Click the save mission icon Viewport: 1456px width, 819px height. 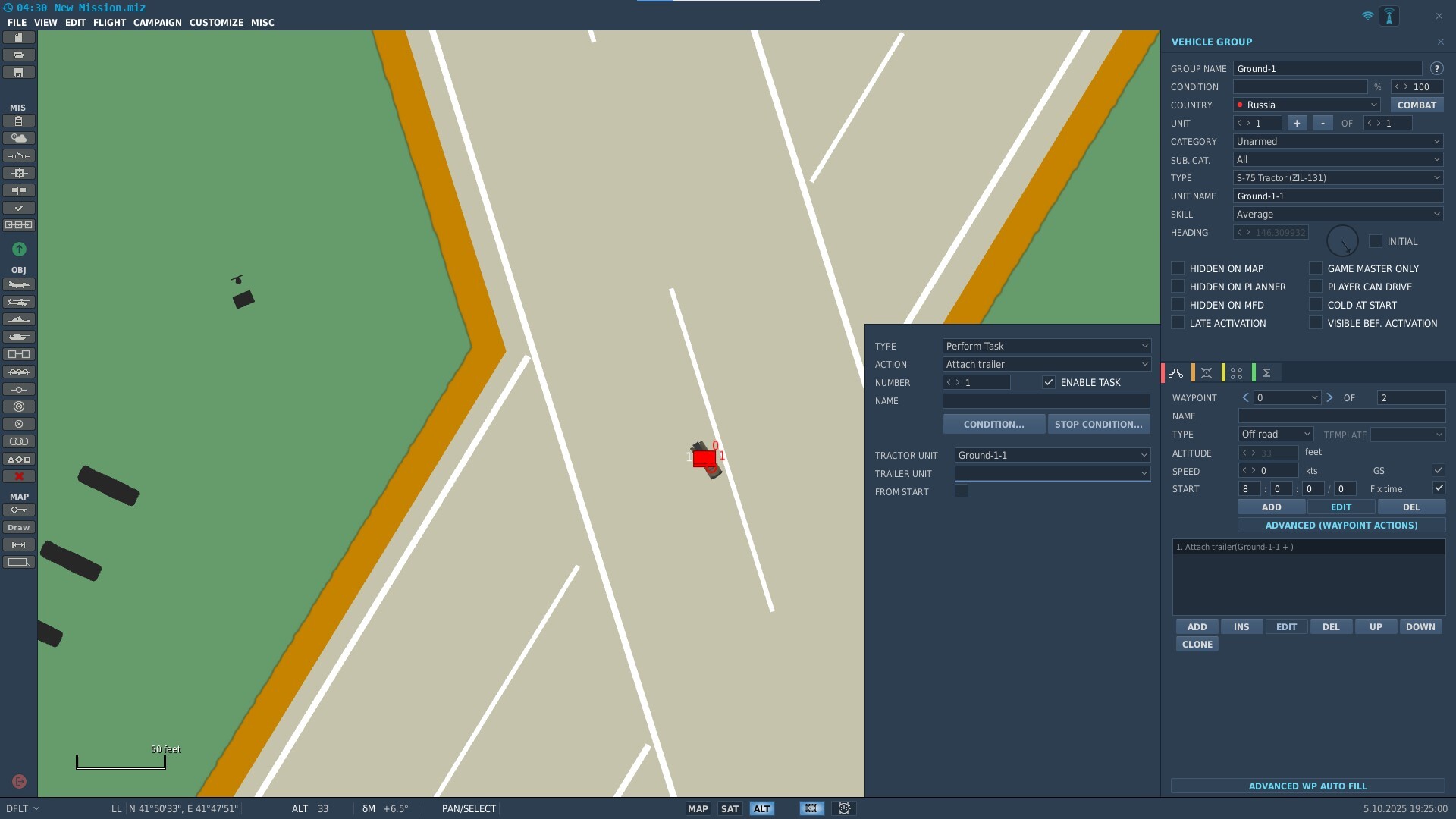point(19,73)
